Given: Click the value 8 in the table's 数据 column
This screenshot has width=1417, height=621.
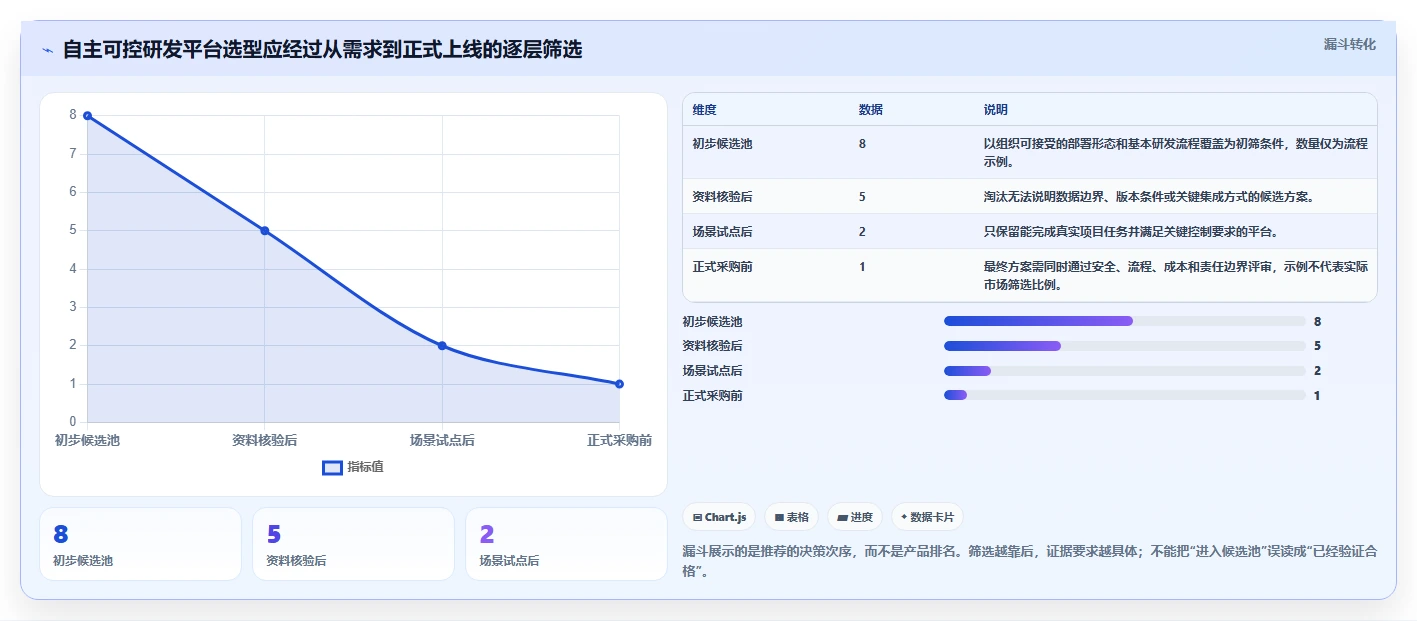Looking at the screenshot, I should [x=862, y=144].
